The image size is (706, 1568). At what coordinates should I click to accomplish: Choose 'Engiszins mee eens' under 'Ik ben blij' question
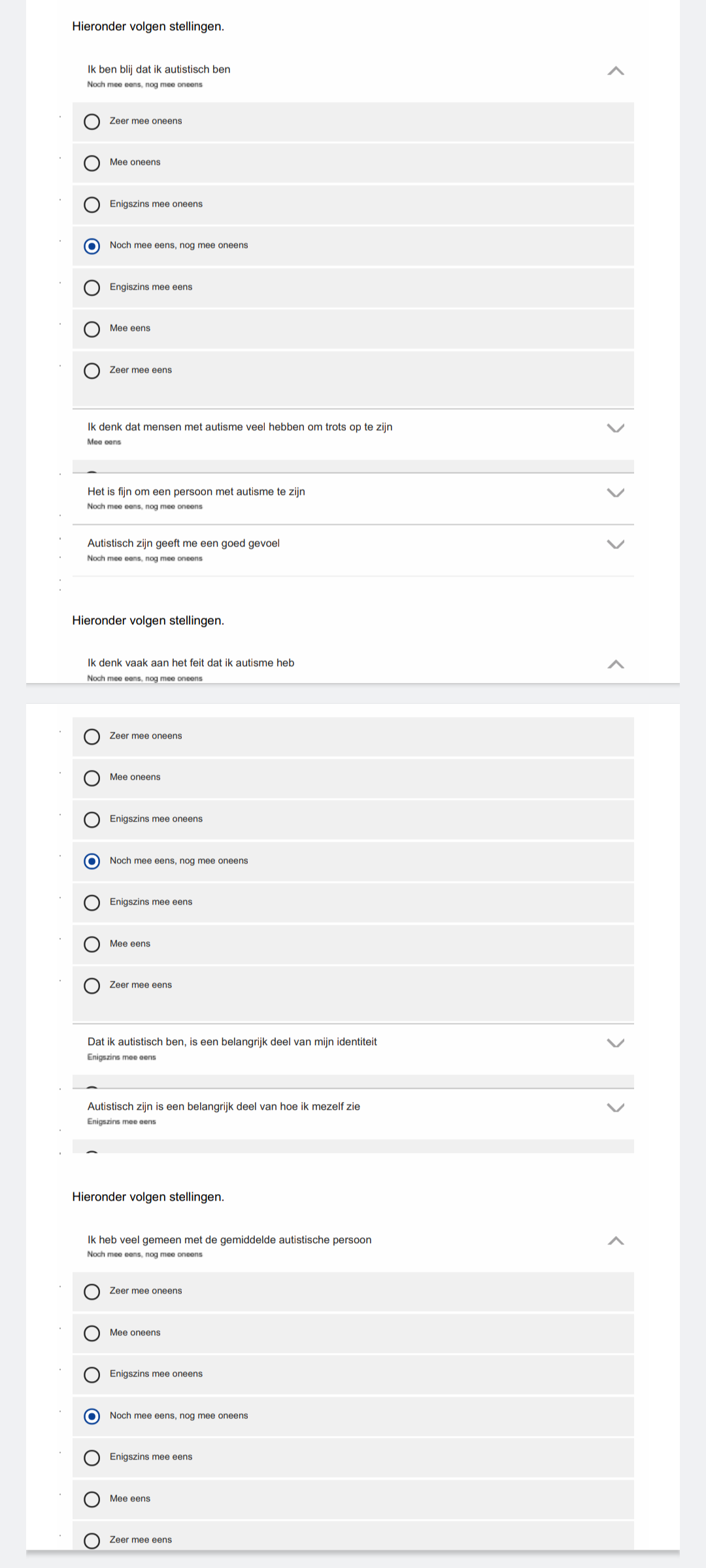[353, 288]
